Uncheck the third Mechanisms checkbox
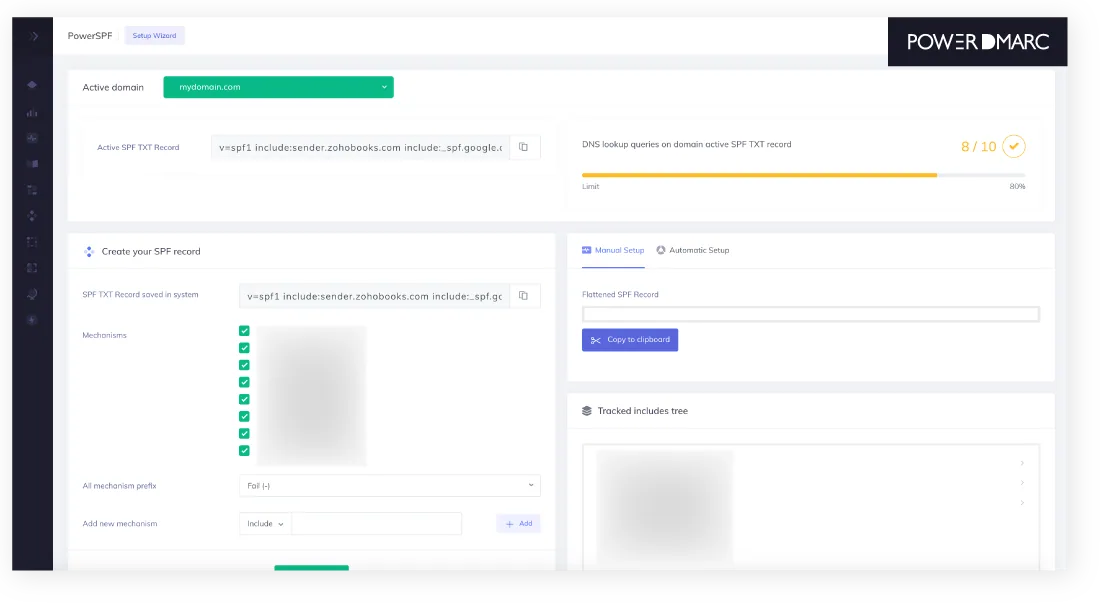 [244, 365]
